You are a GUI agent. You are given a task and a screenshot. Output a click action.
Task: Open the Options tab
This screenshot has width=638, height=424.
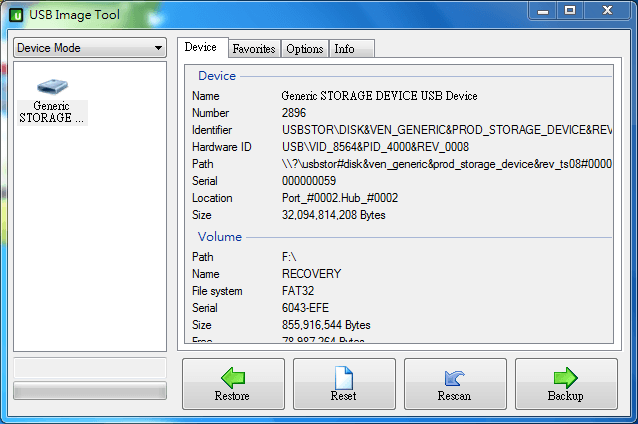pyautogui.click(x=305, y=49)
